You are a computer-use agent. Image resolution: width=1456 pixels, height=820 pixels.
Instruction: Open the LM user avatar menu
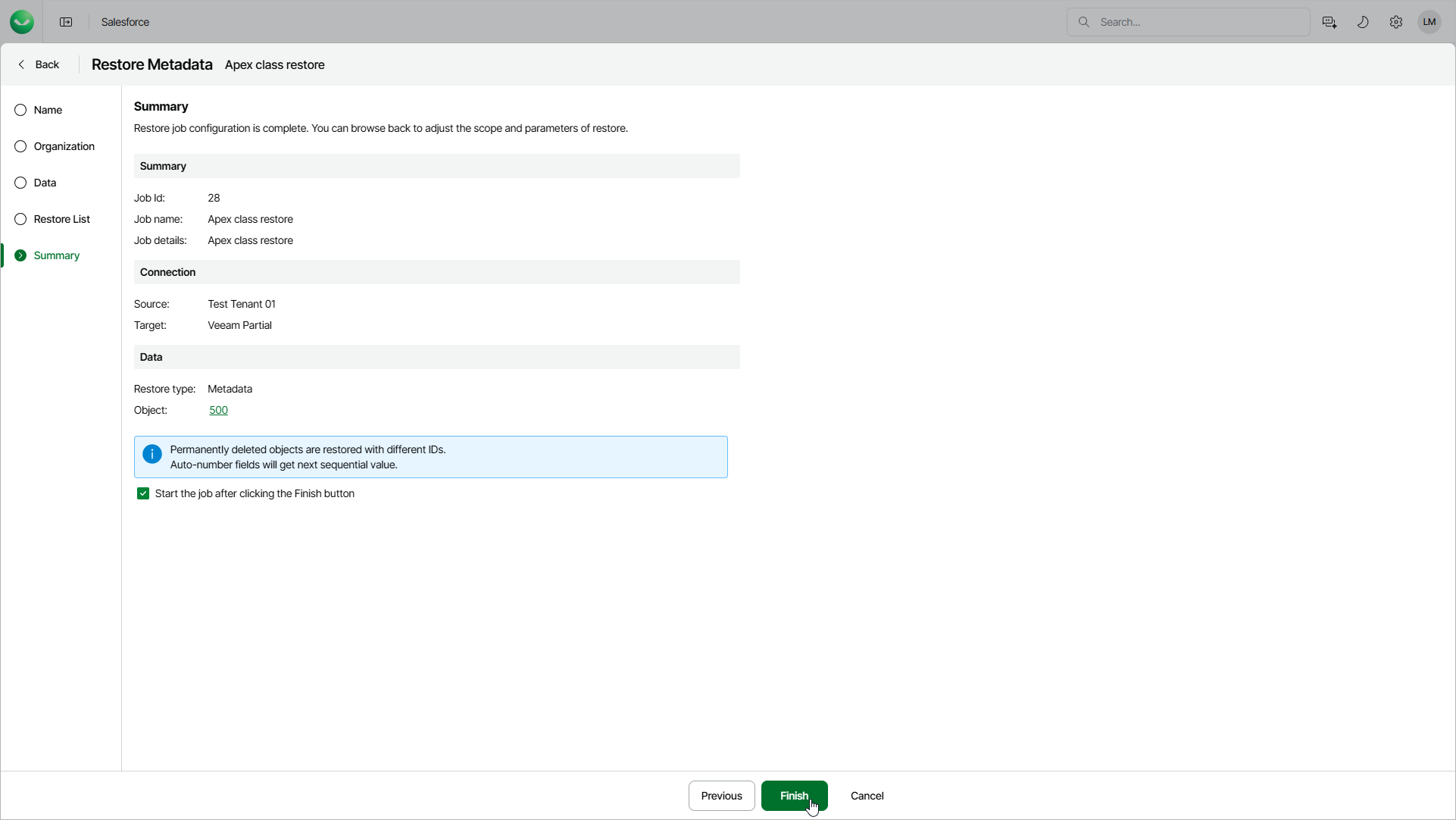point(1429,22)
